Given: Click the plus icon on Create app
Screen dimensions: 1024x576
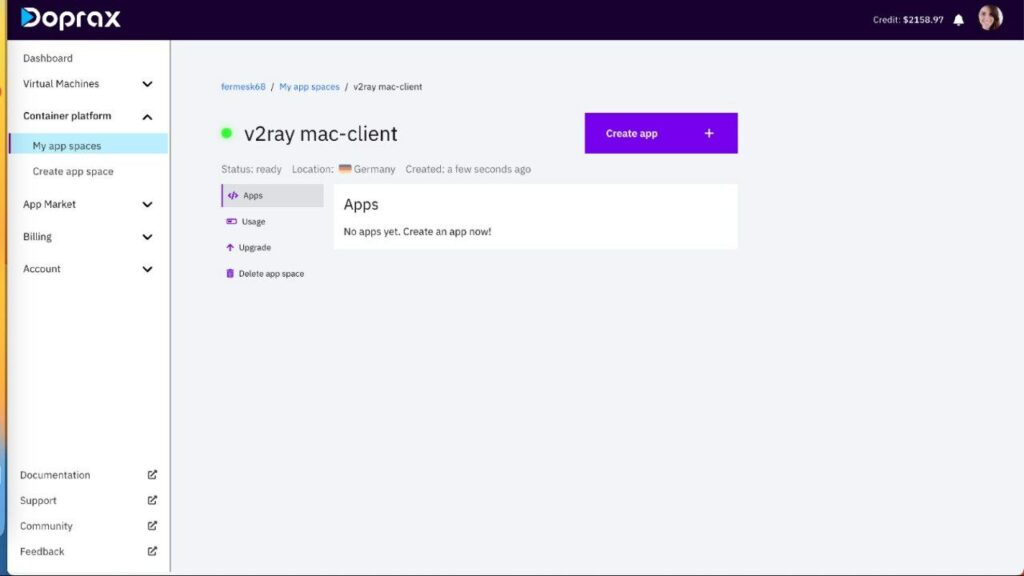Looking at the screenshot, I should tap(709, 133).
